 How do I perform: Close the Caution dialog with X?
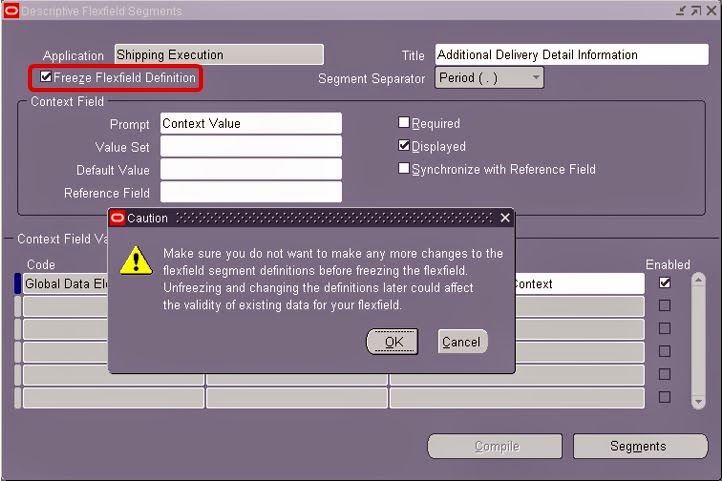click(x=505, y=218)
